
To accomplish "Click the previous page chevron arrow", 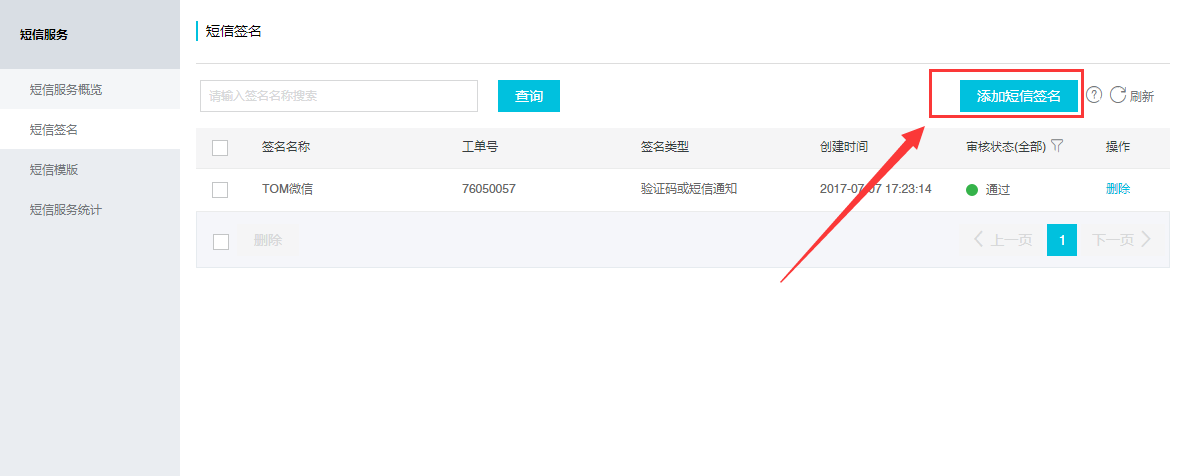I will [979, 240].
